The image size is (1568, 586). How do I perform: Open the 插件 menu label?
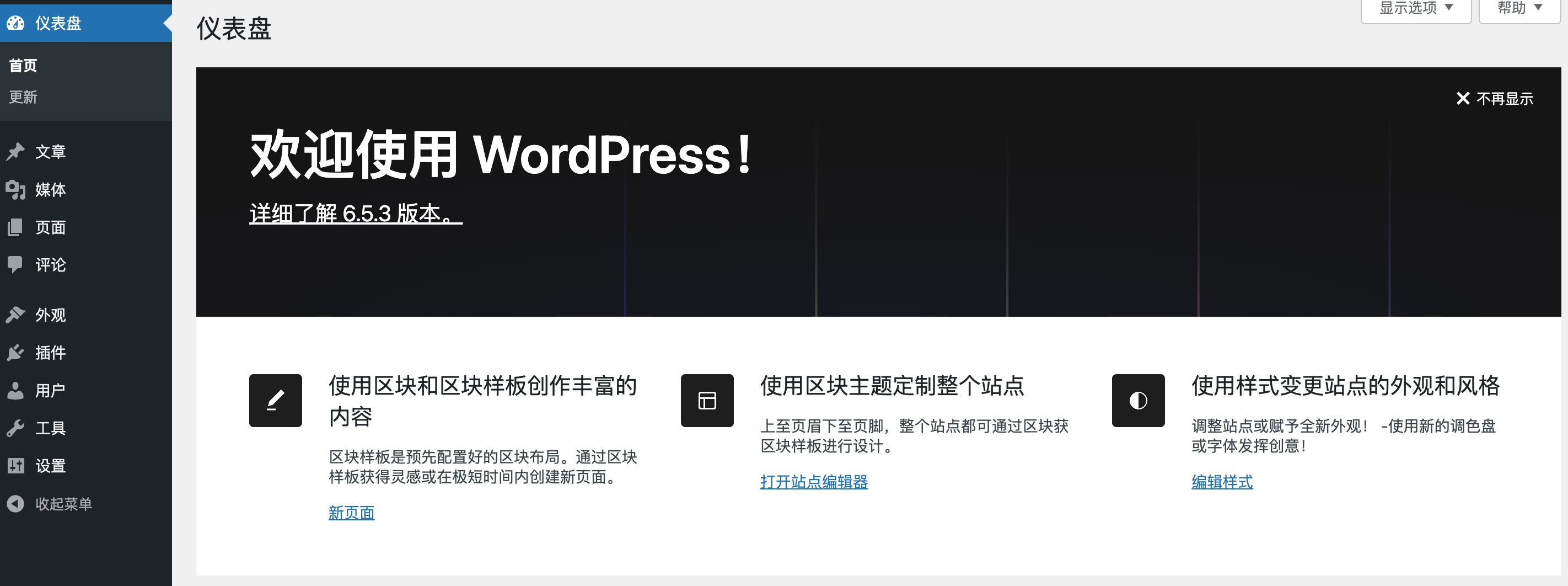point(51,353)
